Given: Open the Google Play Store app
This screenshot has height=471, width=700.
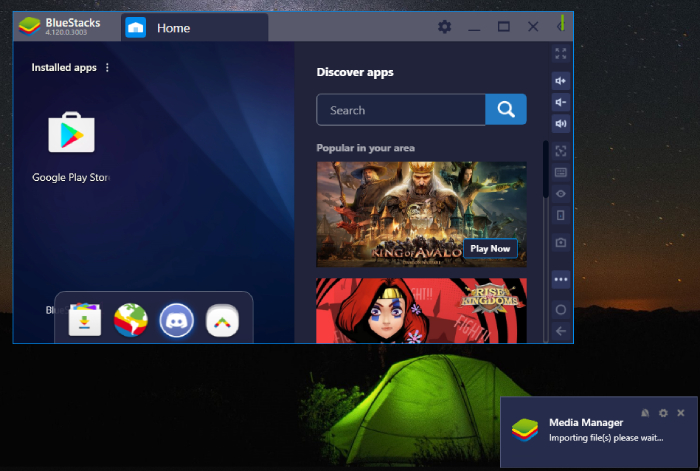Looking at the screenshot, I should tap(71, 133).
